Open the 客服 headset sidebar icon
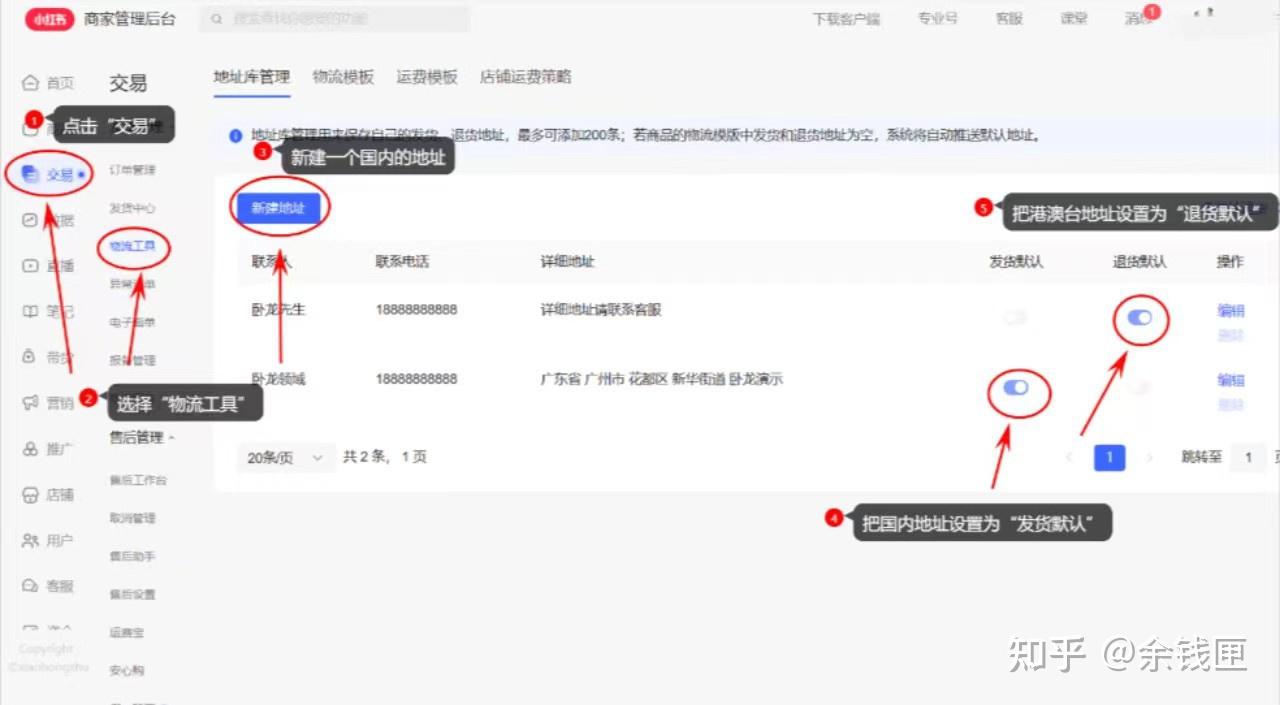The image size is (1280, 705). tap(30, 586)
